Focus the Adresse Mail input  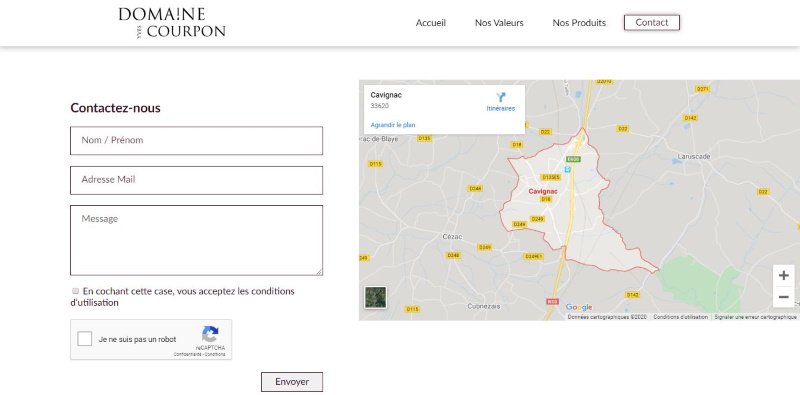click(x=196, y=180)
